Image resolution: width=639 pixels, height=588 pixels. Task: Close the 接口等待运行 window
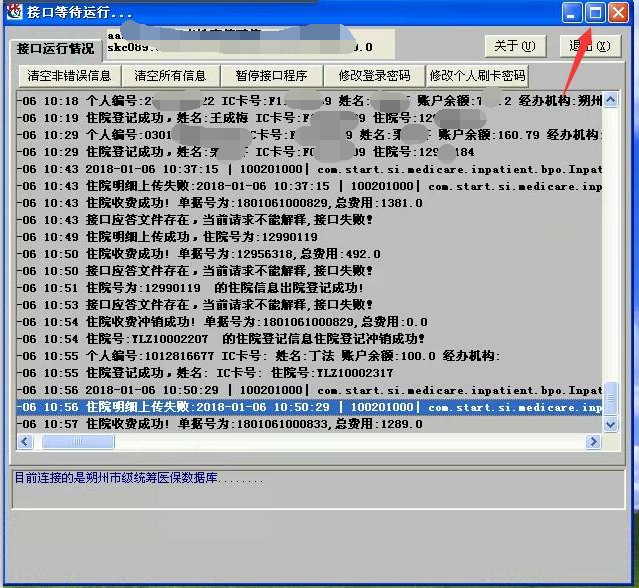pos(618,13)
